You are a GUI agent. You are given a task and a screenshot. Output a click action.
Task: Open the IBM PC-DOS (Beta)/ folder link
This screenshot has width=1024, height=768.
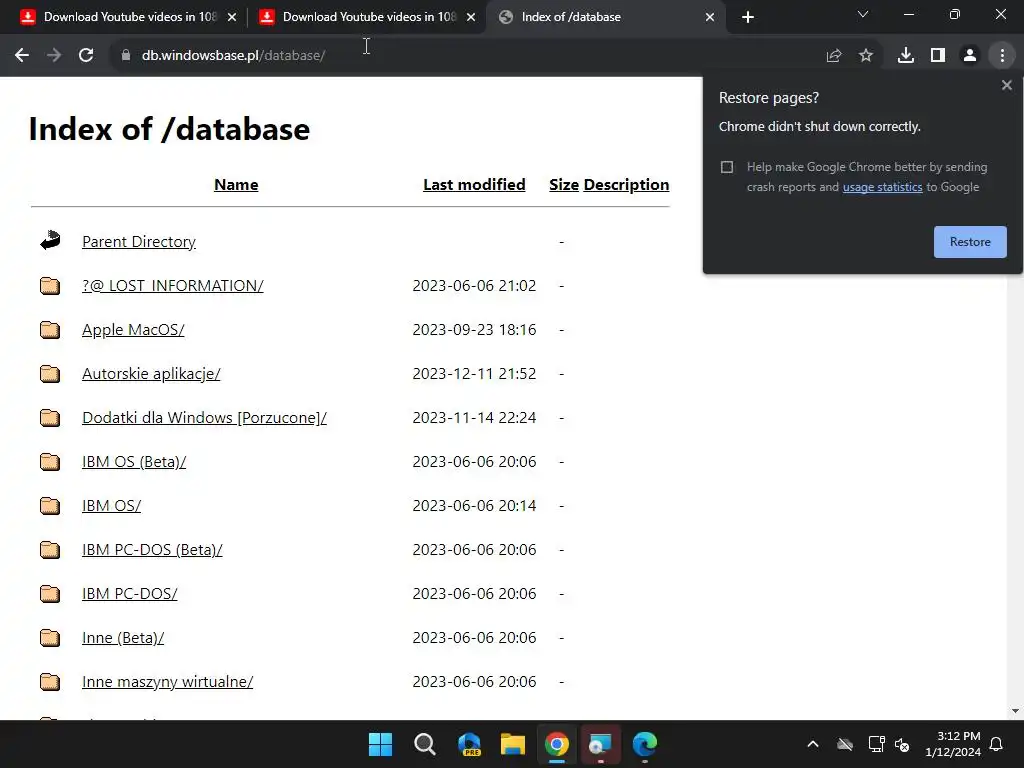[x=152, y=550]
